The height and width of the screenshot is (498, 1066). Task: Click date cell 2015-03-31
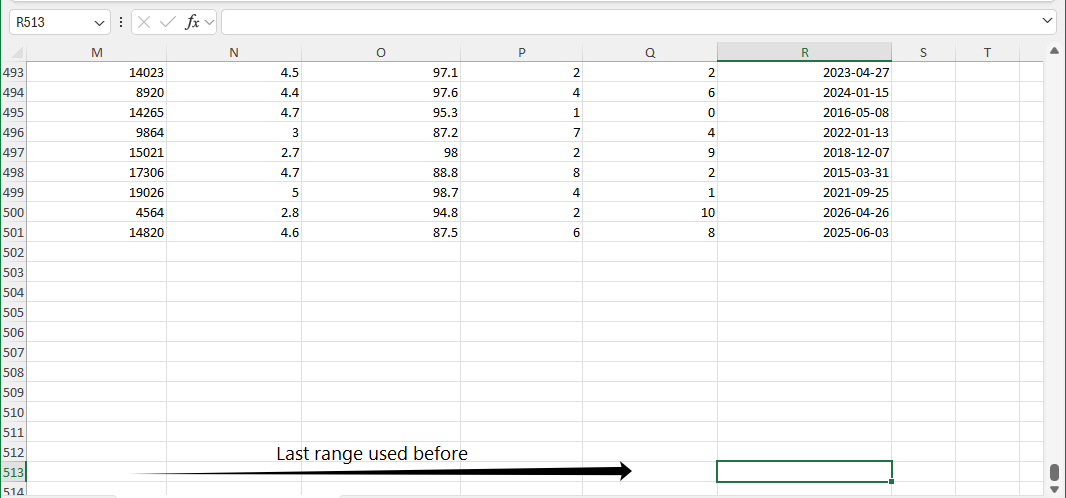coord(804,173)
